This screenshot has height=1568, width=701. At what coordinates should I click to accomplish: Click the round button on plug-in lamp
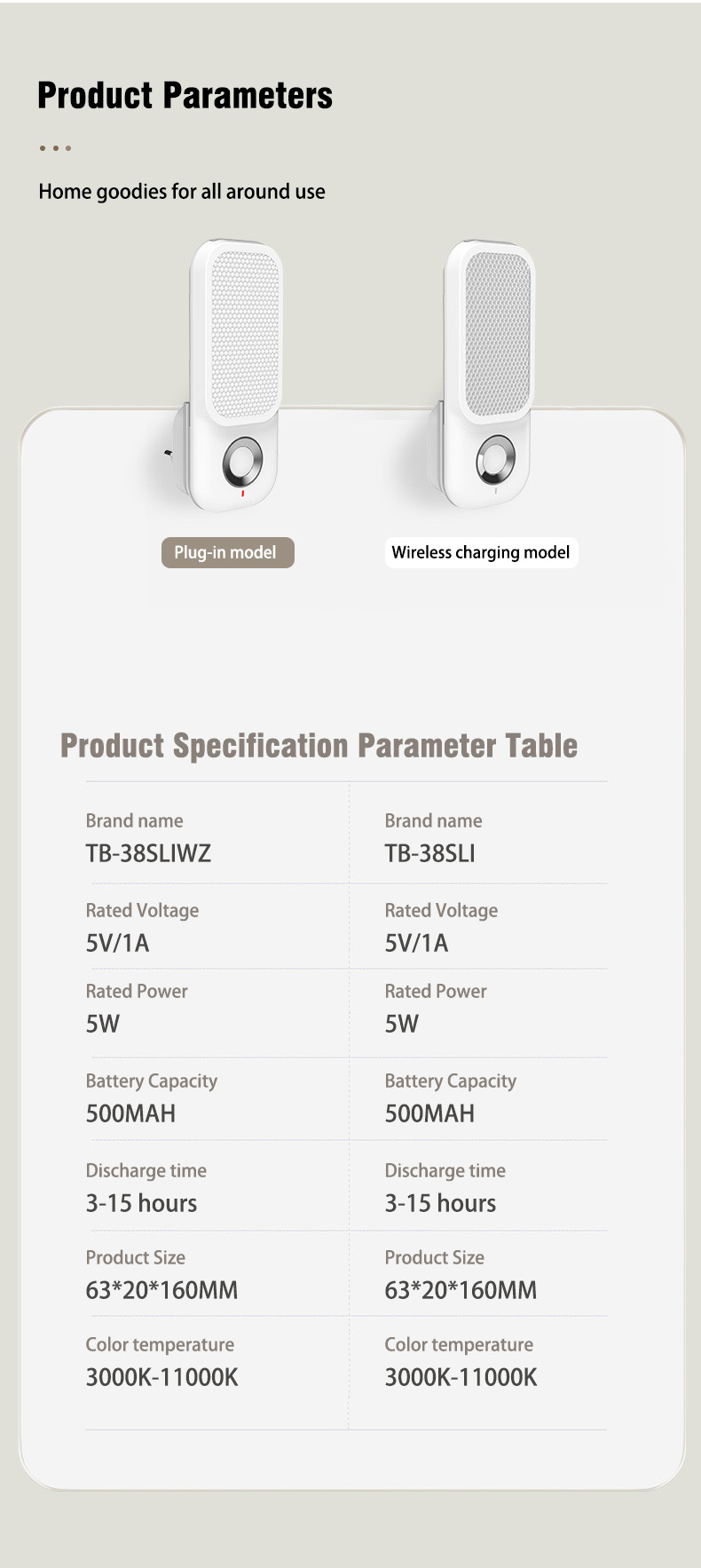click(x=242, y=461)
